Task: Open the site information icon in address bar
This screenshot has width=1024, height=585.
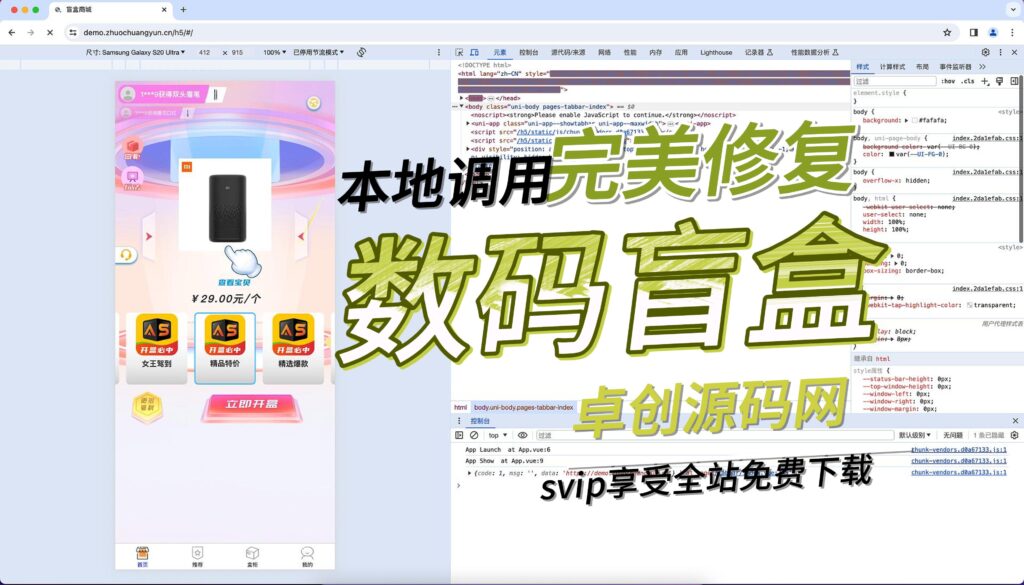Action: click(73, 32)
